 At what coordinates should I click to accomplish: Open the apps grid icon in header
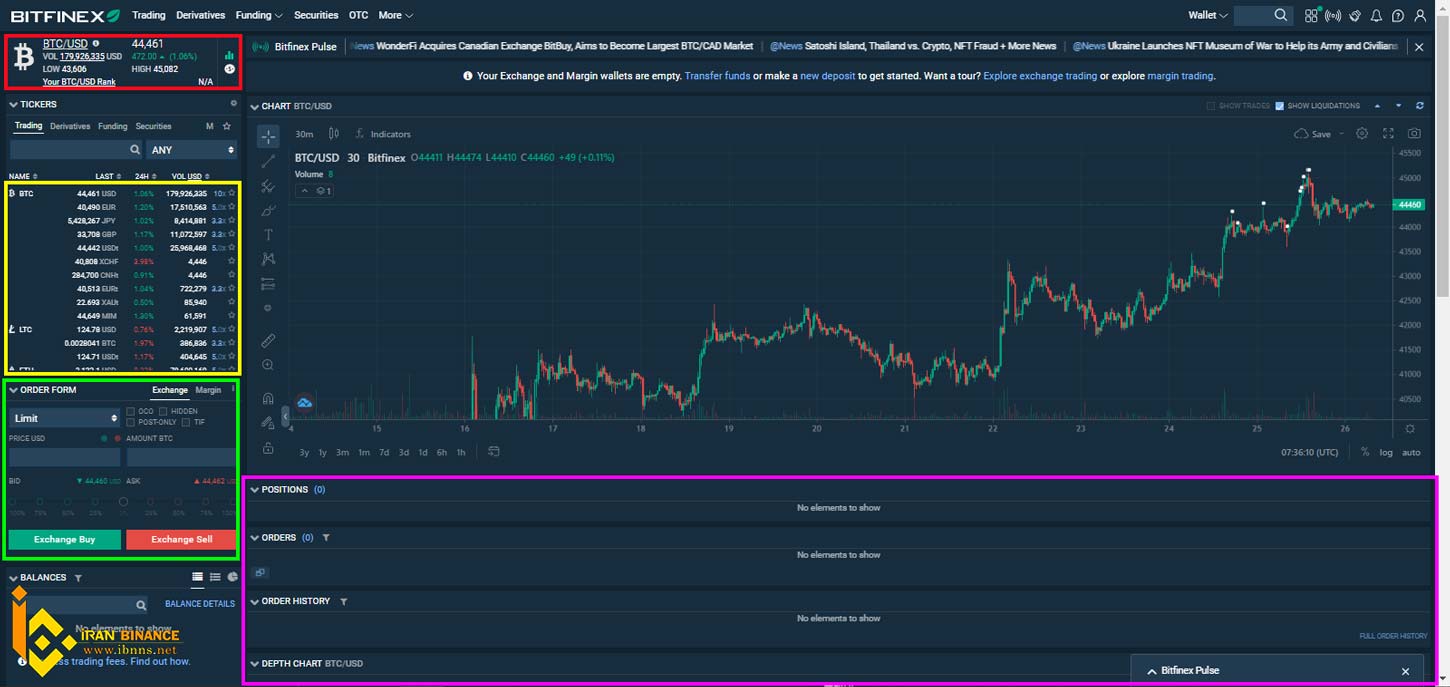point(1311,15)
